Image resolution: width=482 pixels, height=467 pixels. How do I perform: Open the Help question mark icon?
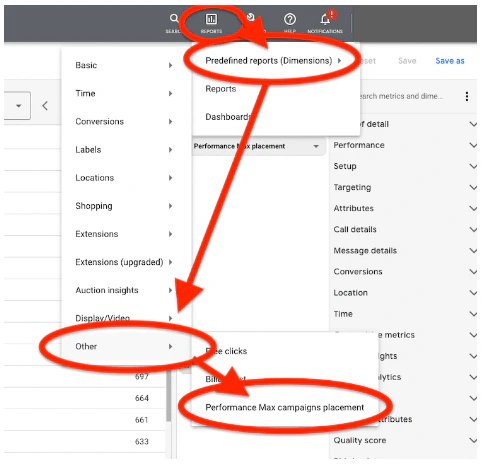(x=290, y=19)
